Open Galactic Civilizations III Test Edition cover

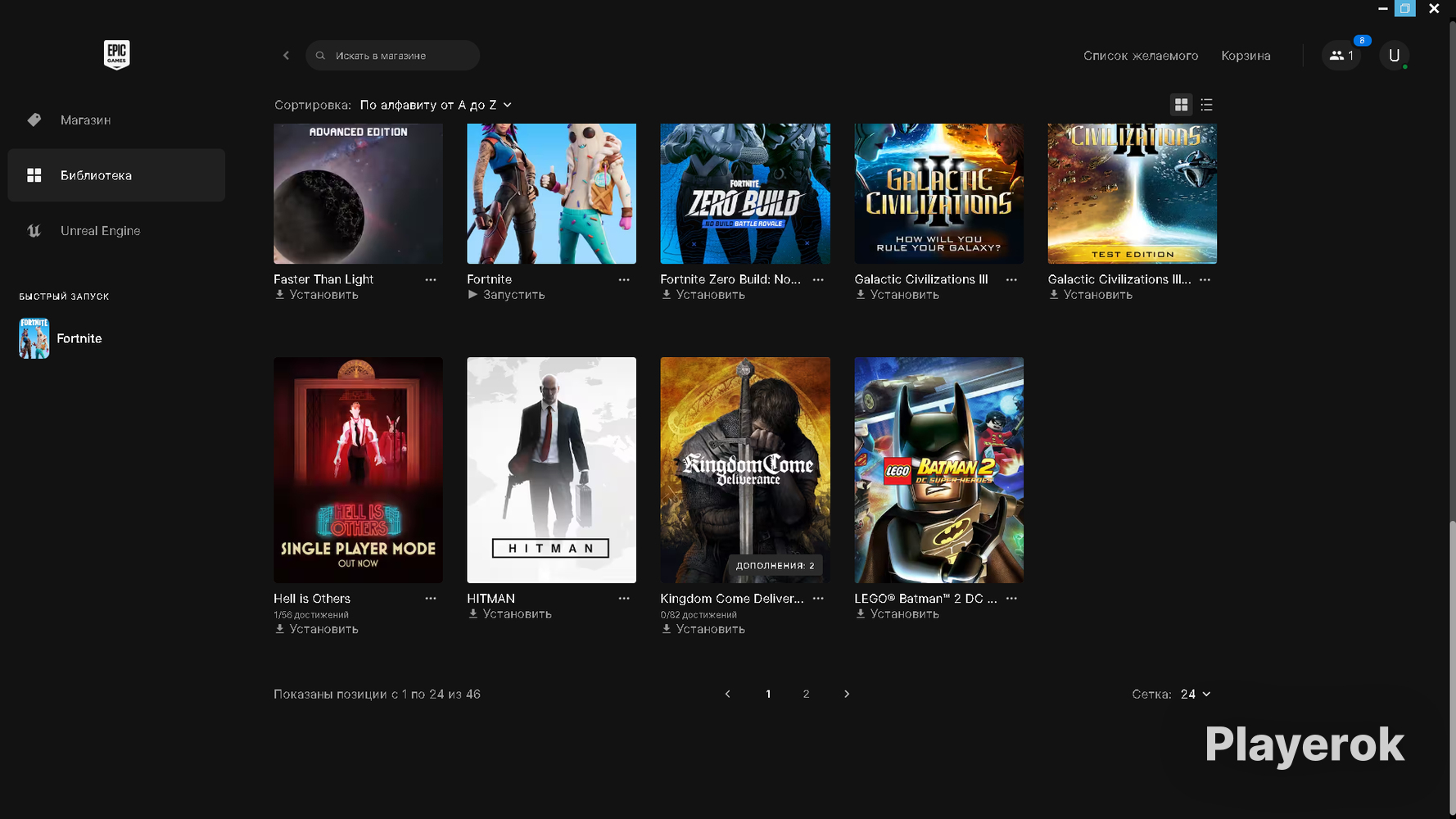(x=1133, y=193)
